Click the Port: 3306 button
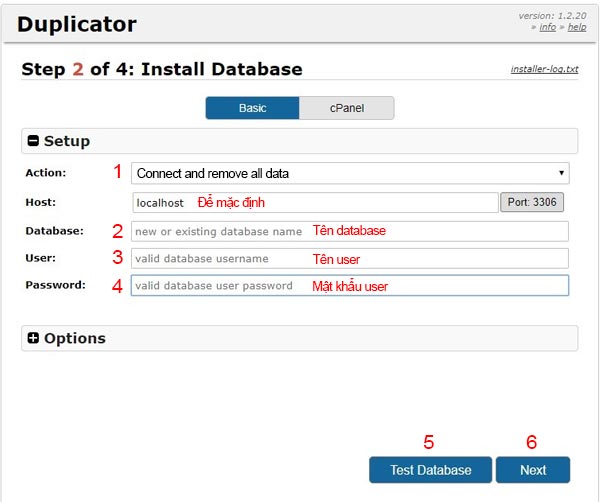This screenshot has width=600, height=502. click(x=532, y=202)
